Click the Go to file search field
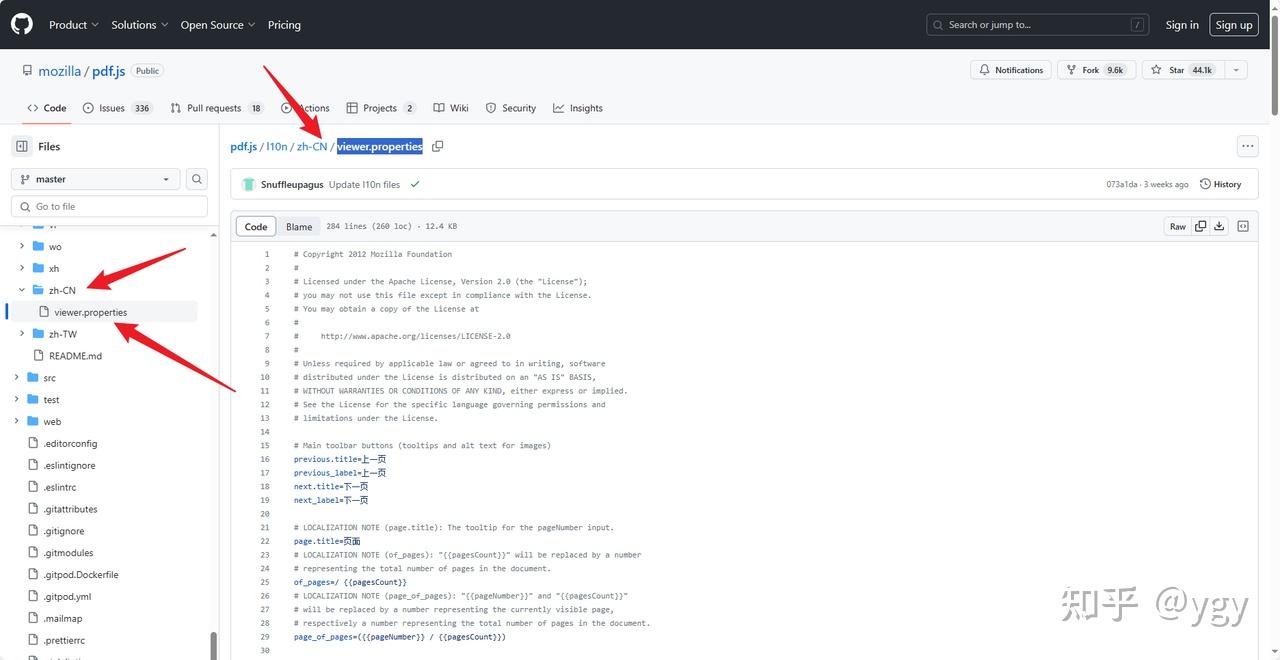Screen dimensions: 1280x660 click(x=108, y=206)
